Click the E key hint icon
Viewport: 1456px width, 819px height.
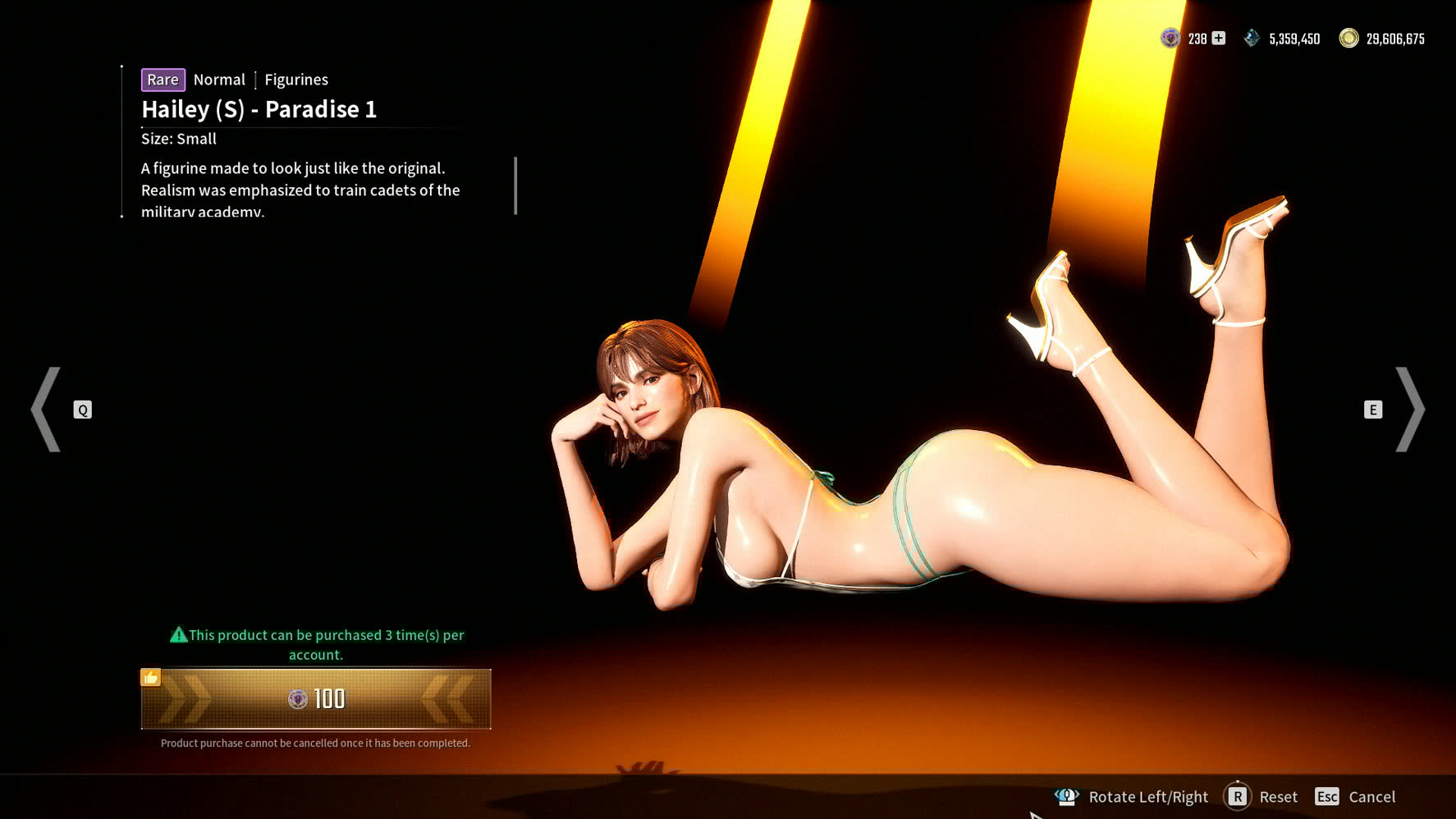[1373, 409]
